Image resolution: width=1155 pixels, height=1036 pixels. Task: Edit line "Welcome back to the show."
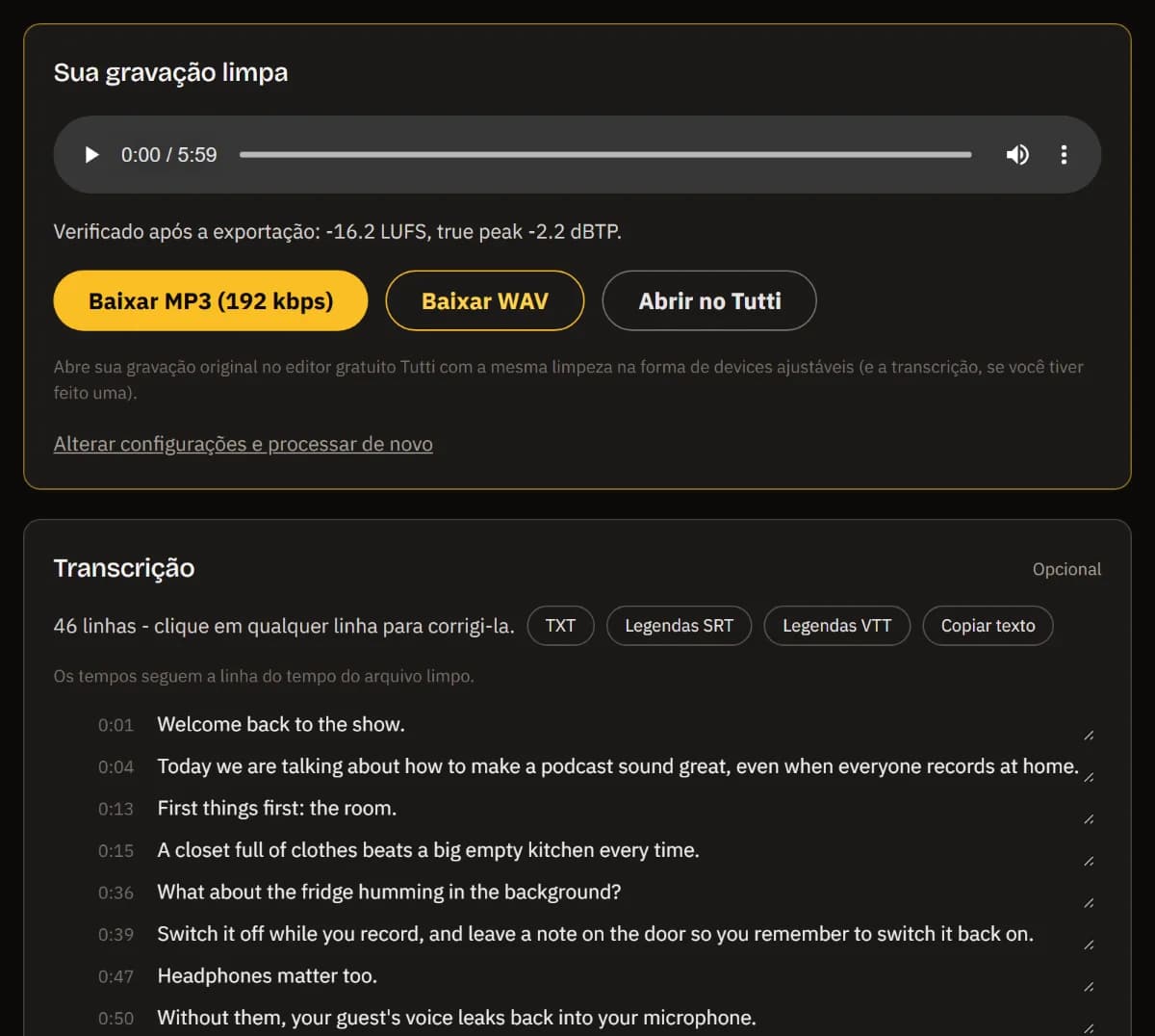point(626,725)
